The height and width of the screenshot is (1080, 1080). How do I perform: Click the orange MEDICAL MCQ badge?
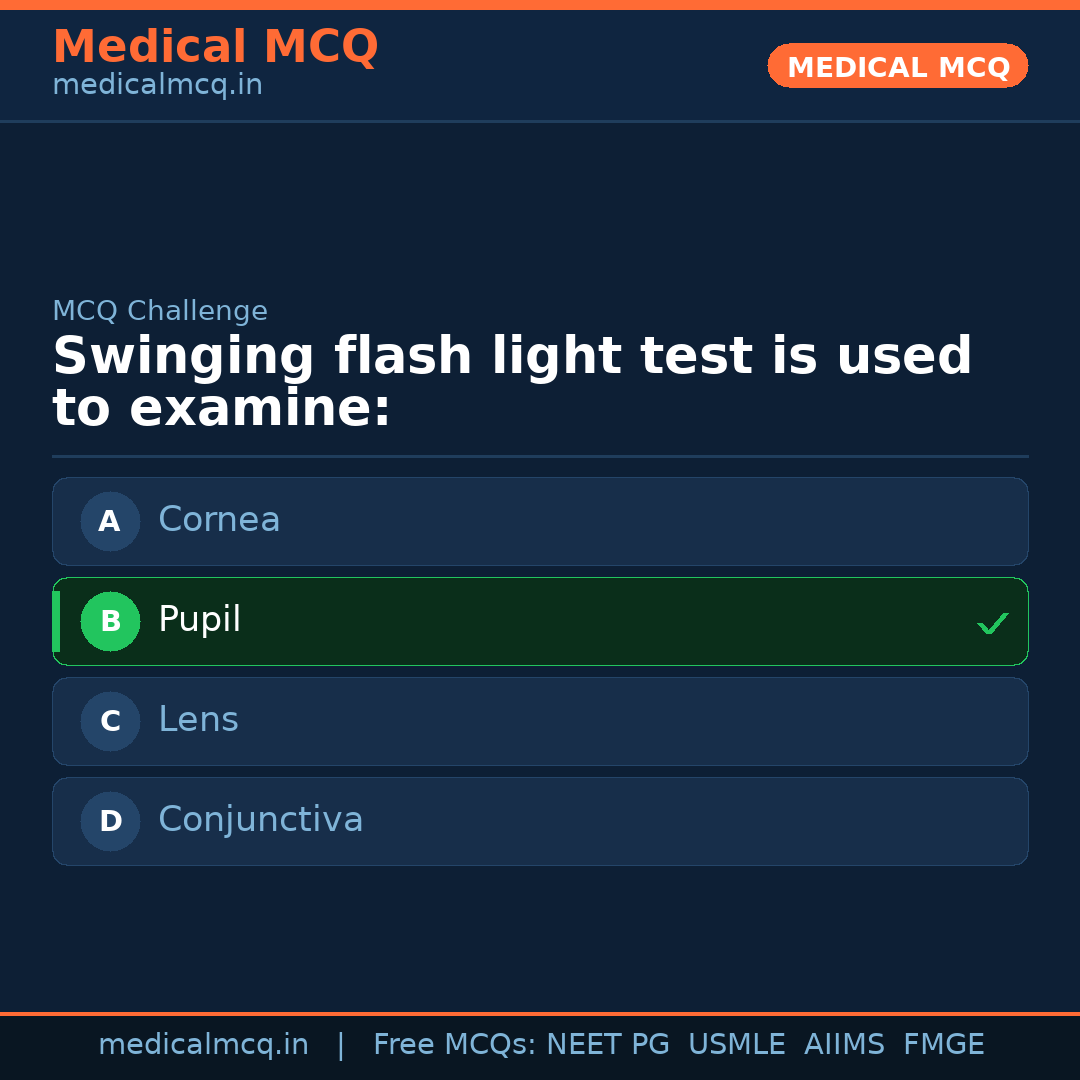tap(897, 66)
